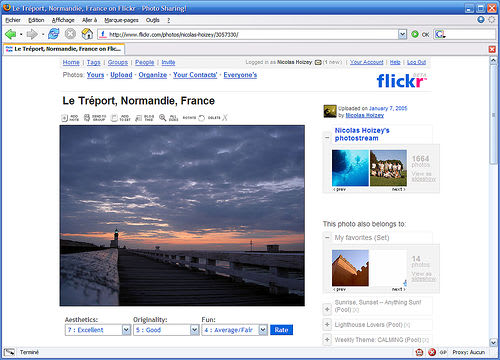The image size is (500, 360).
Task: Open the Affichage menu
Action: (63, 20)
